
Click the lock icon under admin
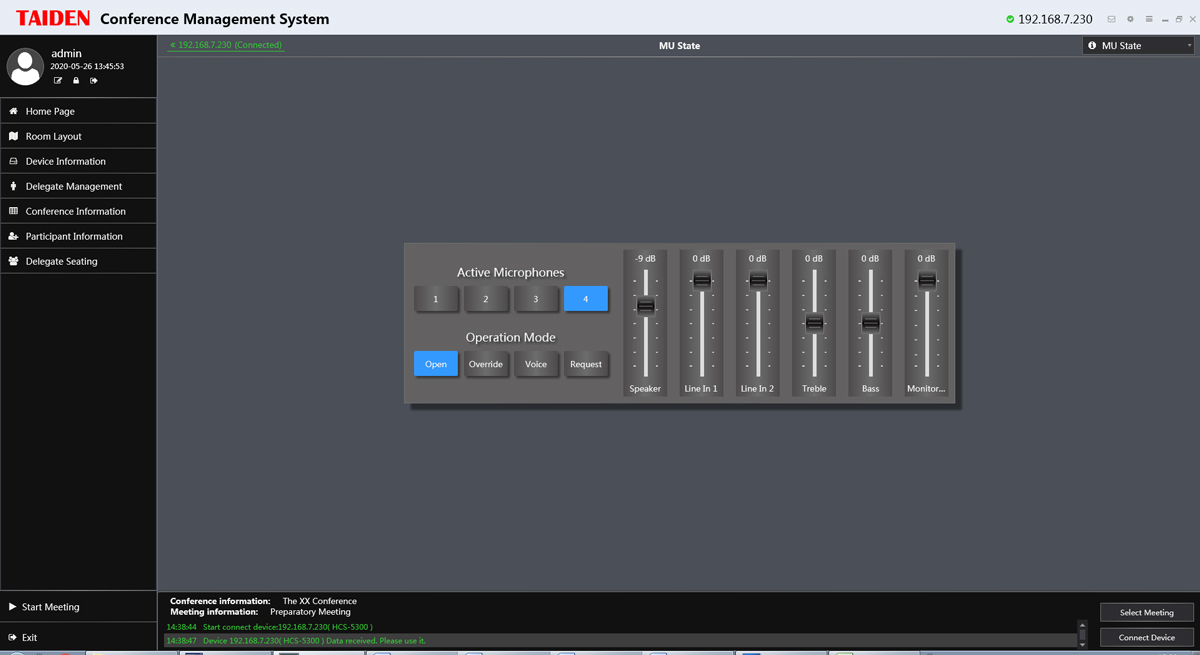coord(76,81)
